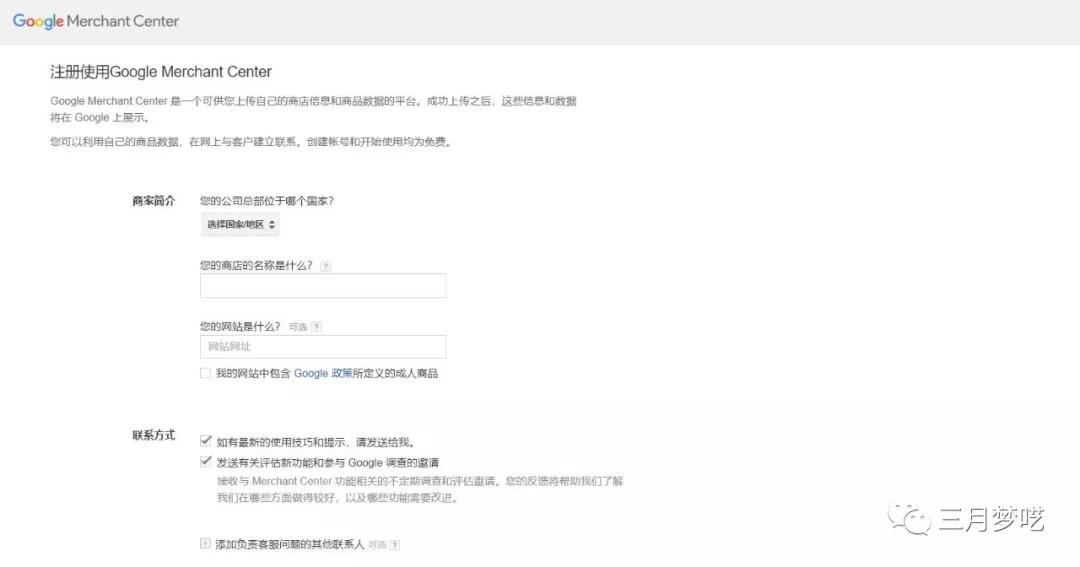Open the 选择国家/地区 country dropdown
Screen dimensions: 1080x567
tap(240, 225)
